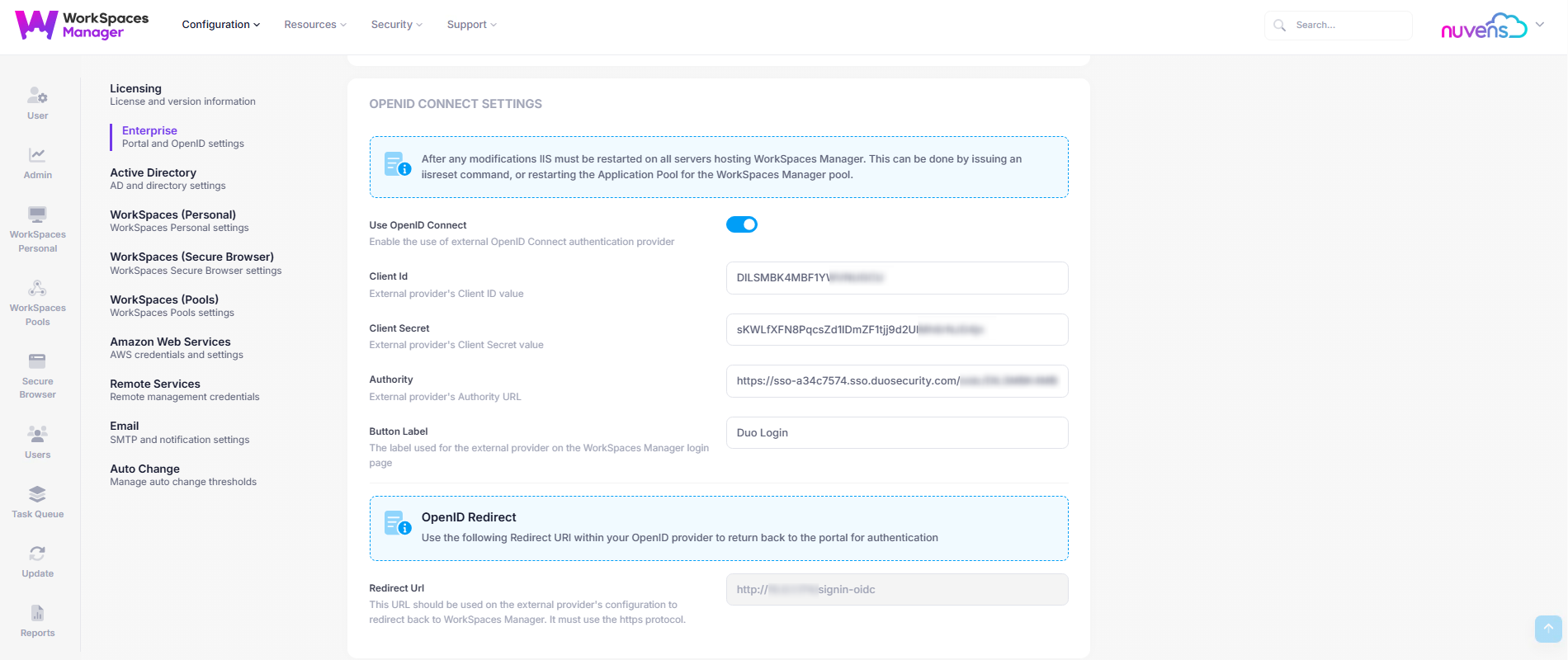Select Active Directory settings section
The height and width of the screenshot is (660, 1568).
point(153,173)
